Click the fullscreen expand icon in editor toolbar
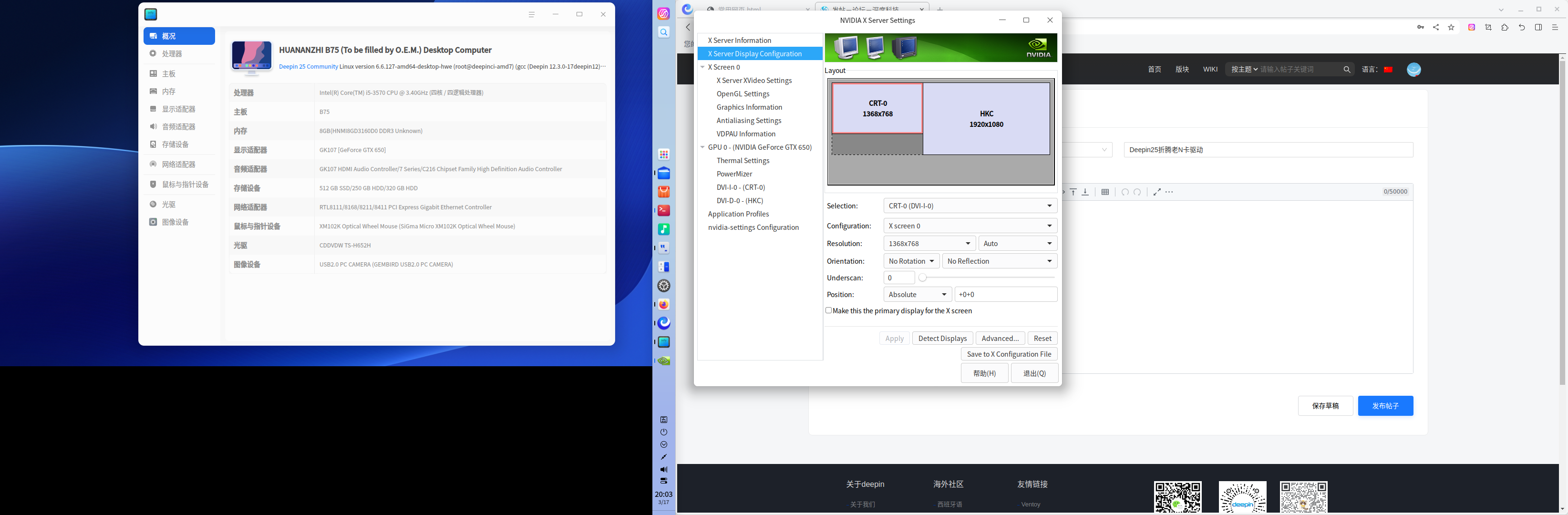1568x515 pixels. pos(1156,192)
